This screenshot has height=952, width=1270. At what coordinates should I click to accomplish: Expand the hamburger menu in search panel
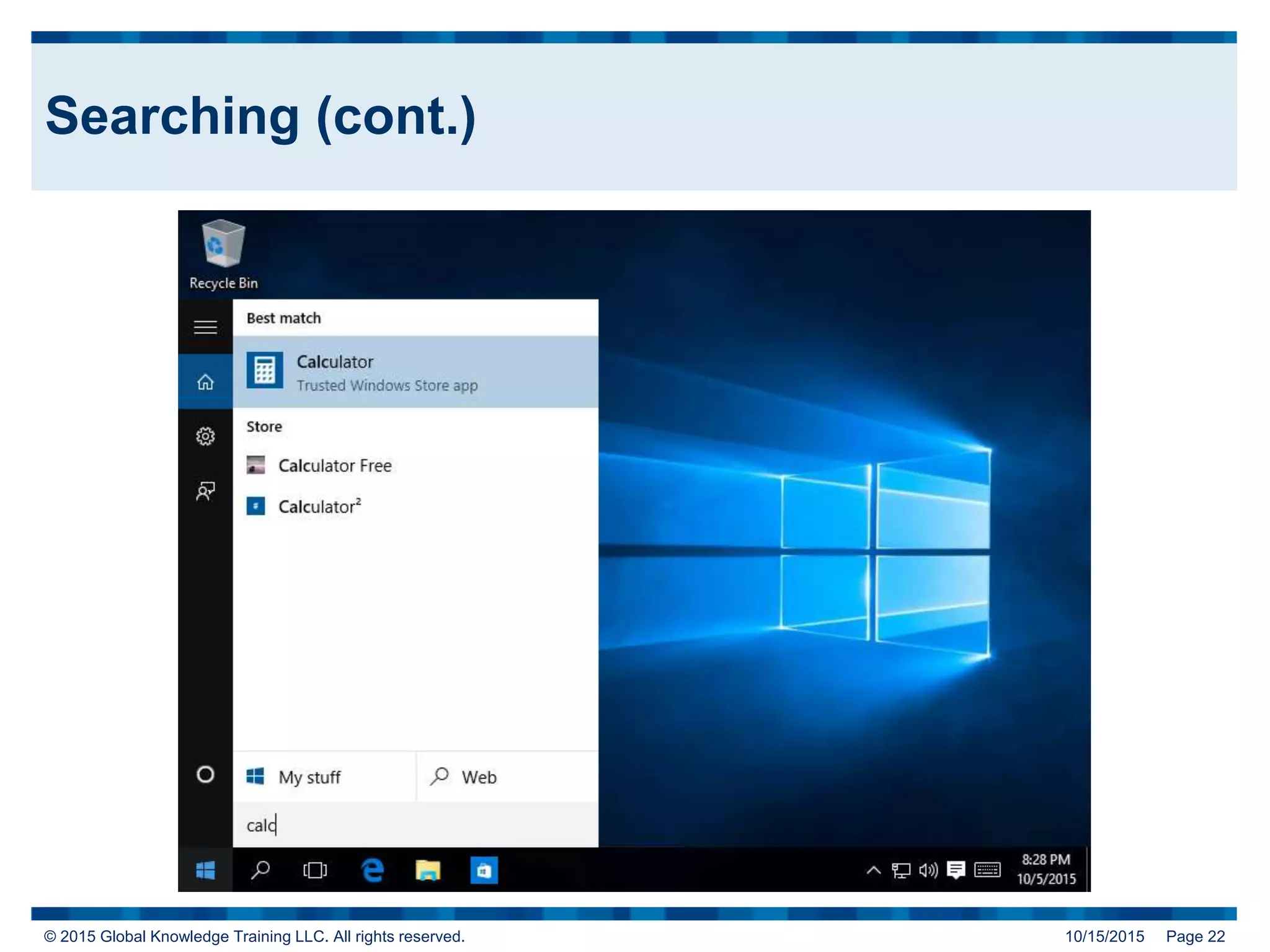tap(205, 327)
